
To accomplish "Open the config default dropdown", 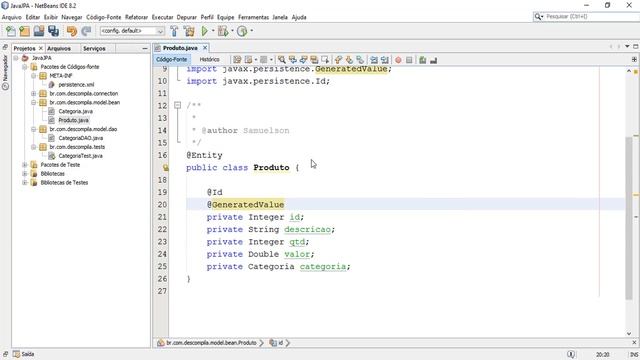I will pos(132,31).
